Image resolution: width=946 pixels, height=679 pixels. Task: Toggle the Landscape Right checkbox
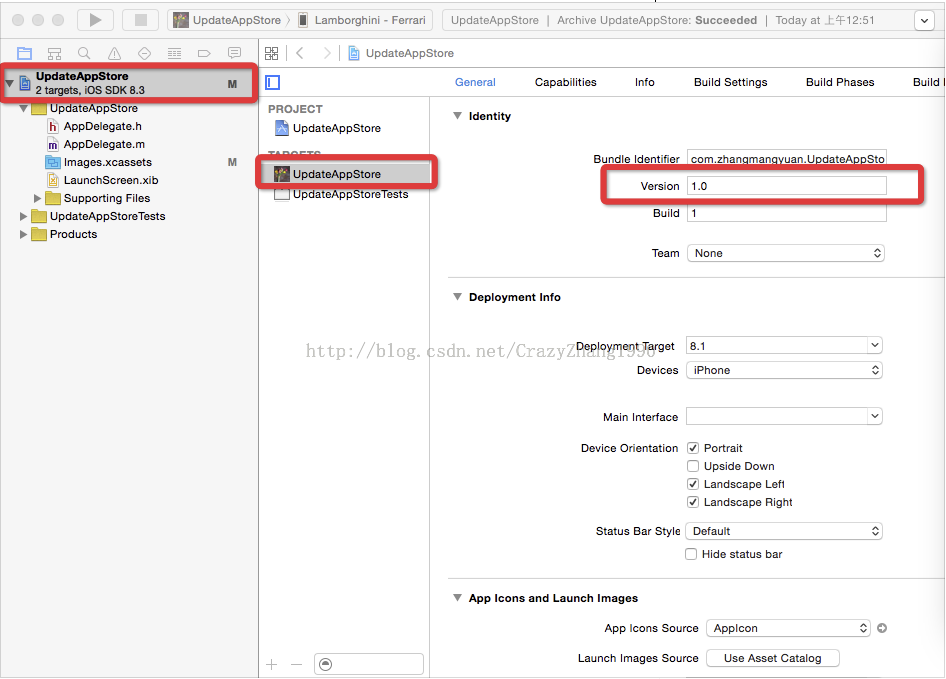click(x=693, y=502)
